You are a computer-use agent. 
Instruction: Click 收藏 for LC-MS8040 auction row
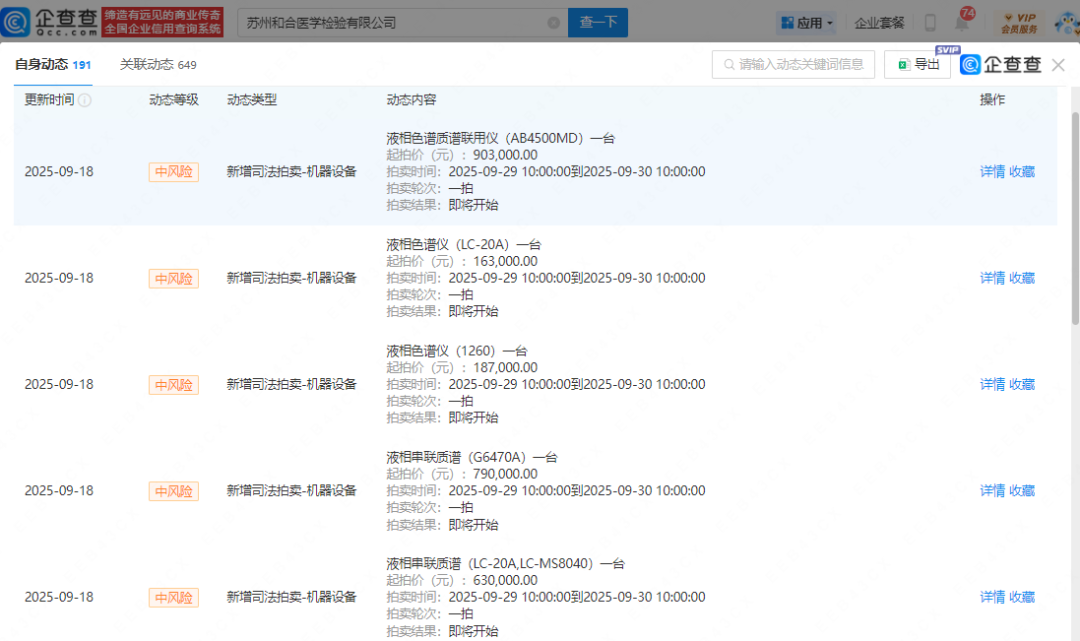pos(1022,597)
